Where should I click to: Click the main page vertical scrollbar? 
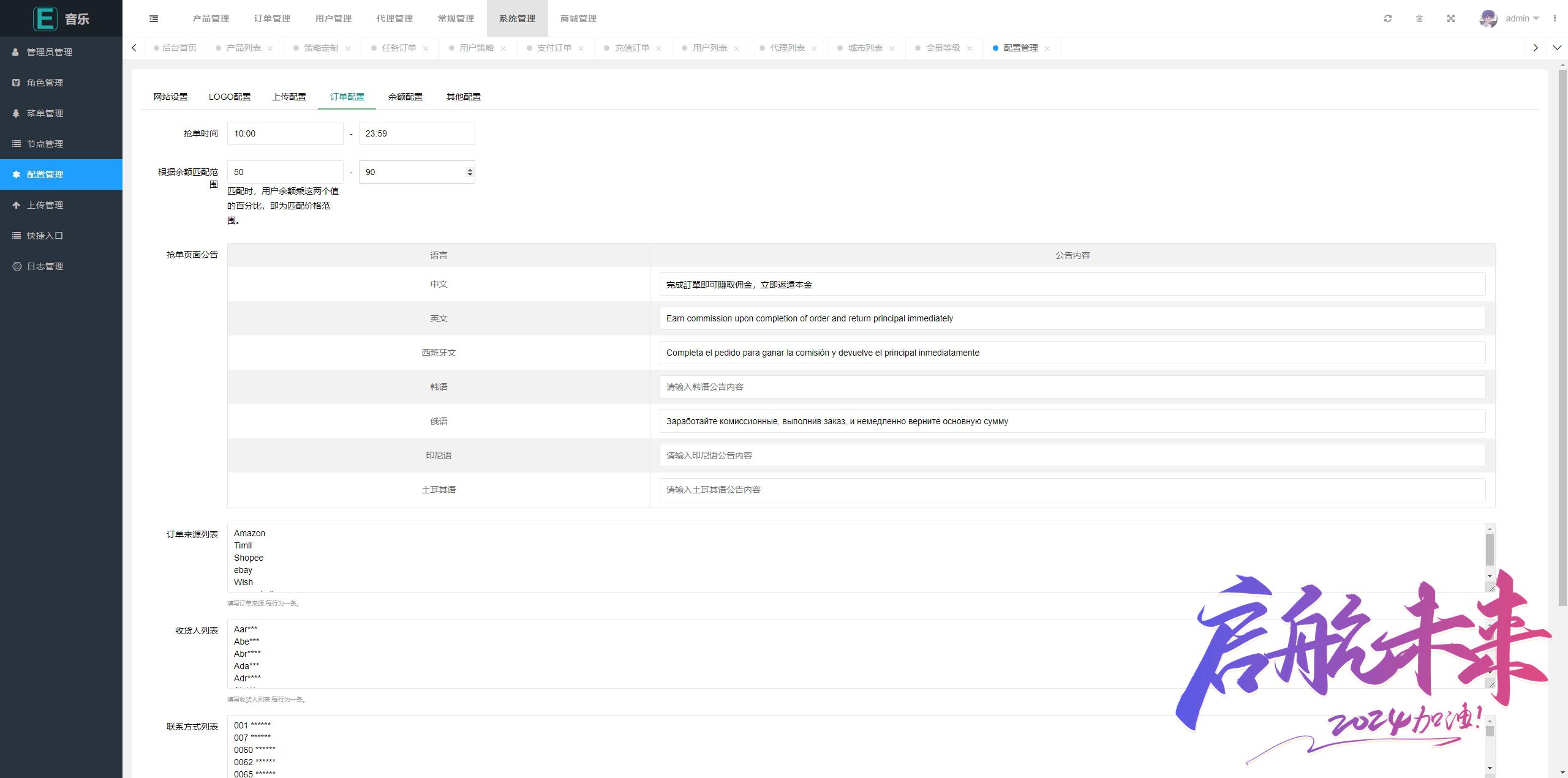pyautogui.click(x=1562, y=337)
